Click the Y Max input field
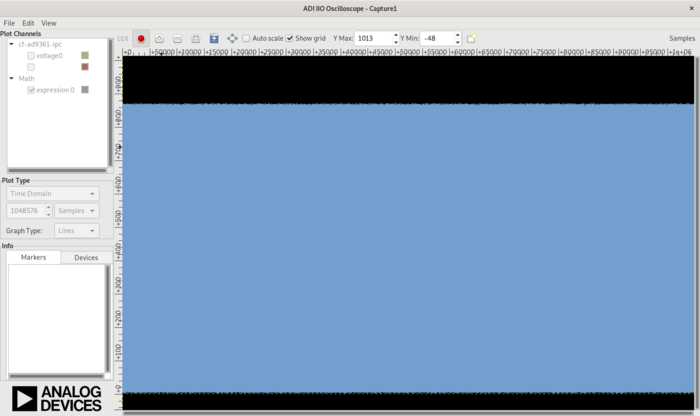Image resolution: width=700 pixels, height=416 pixels. [373, 38]
